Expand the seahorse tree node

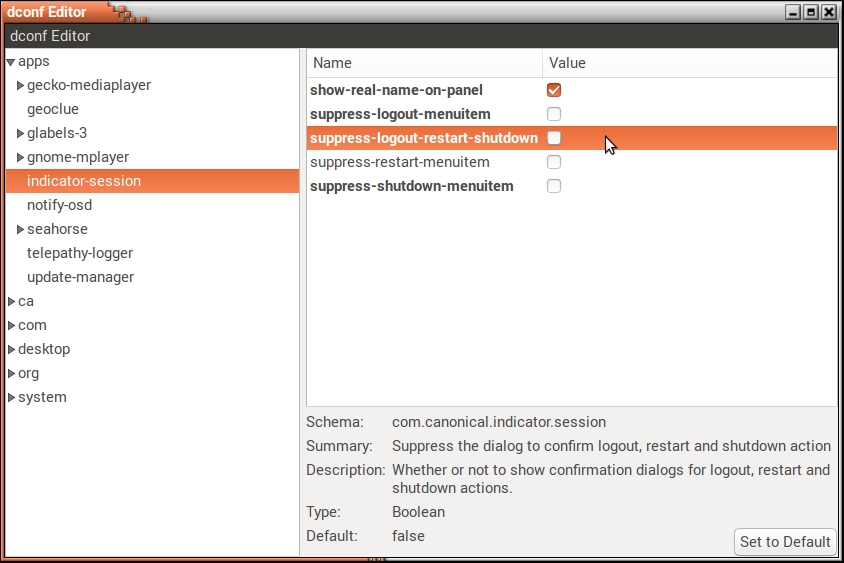tap(20, 230)
